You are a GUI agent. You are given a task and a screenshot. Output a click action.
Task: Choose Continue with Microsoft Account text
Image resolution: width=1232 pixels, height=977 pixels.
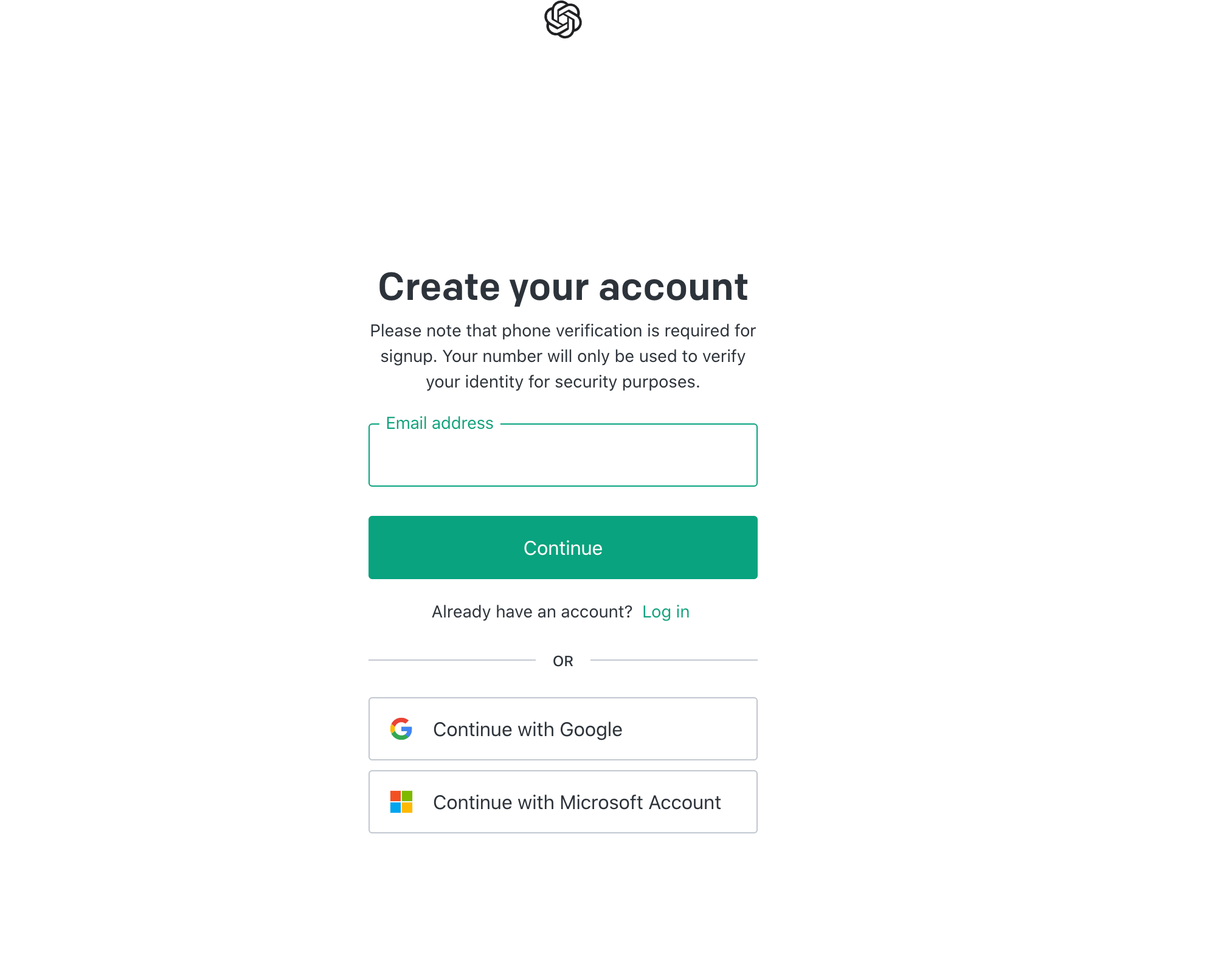coord(576,802)
